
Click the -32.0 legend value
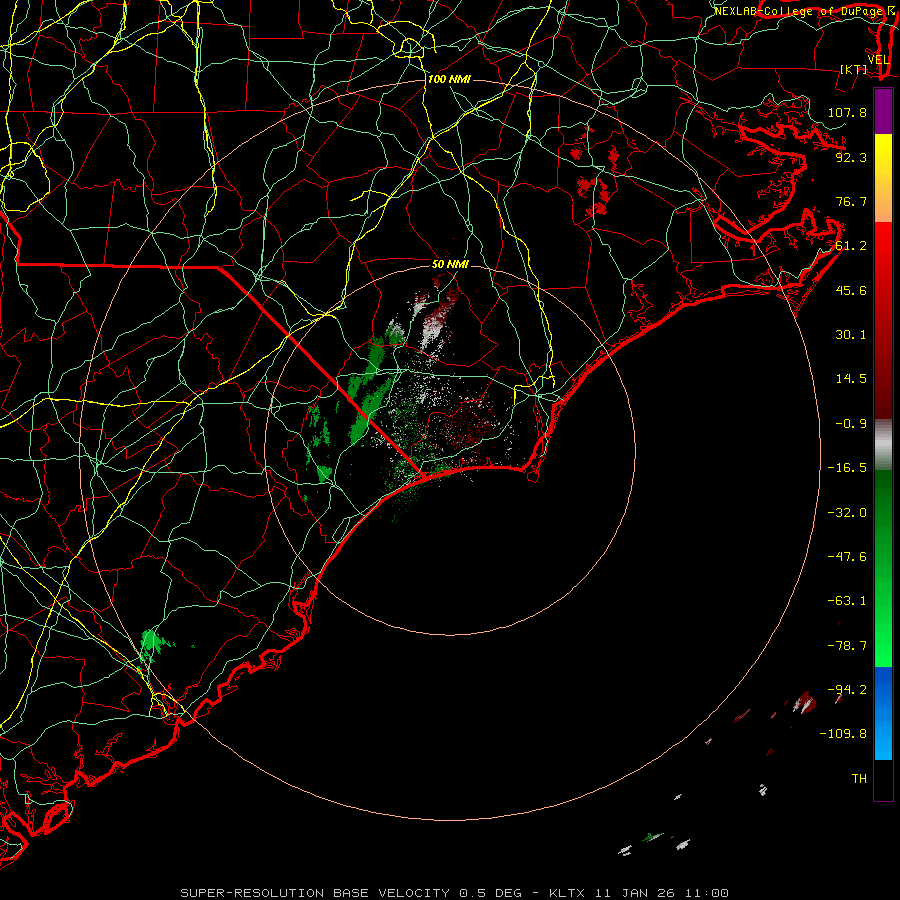coord(847,513)
